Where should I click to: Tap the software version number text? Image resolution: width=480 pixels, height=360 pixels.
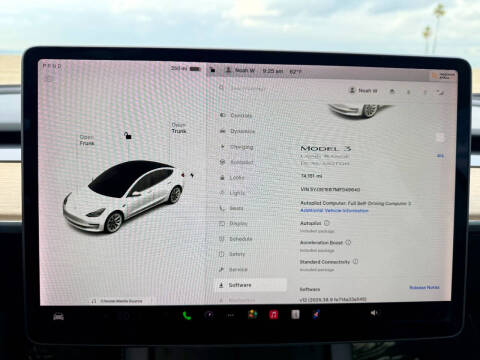pos(333,300)
